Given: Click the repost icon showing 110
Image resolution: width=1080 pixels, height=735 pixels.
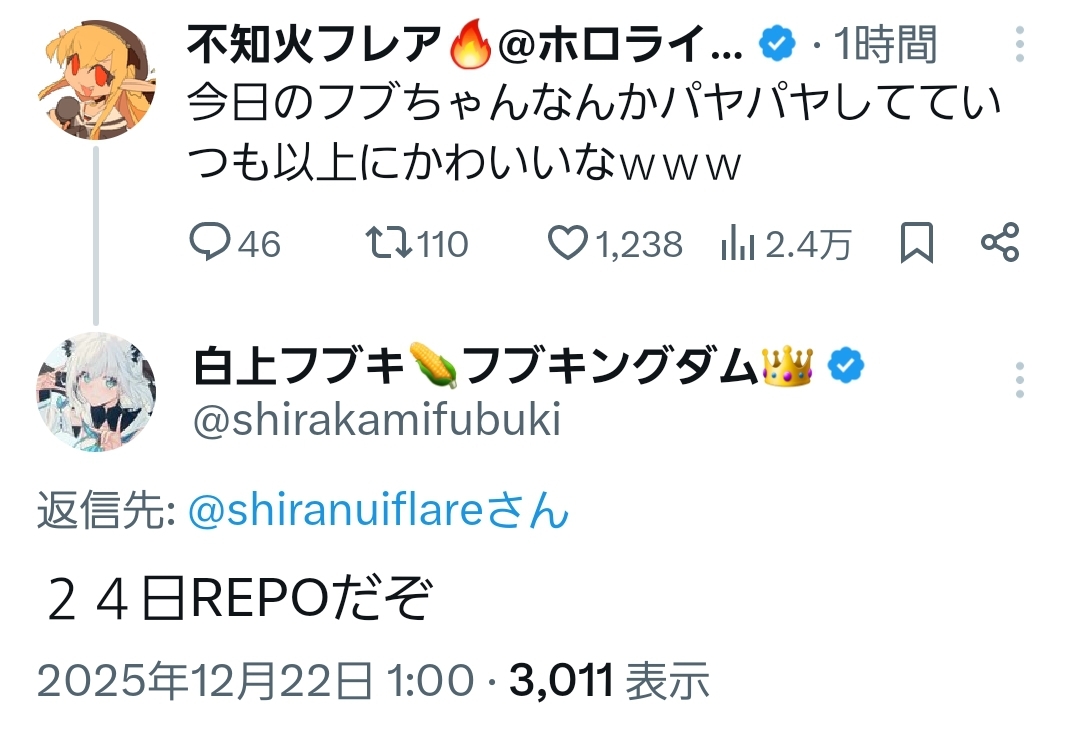Looking at the screenshot, I should click(x=386, y=244).
